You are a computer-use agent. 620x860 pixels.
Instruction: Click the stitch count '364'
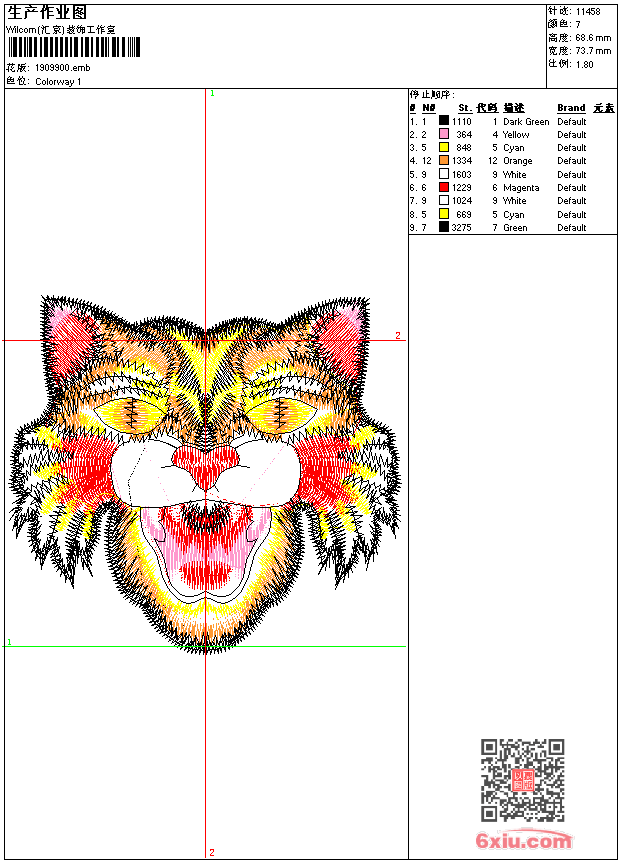(464, 135)
